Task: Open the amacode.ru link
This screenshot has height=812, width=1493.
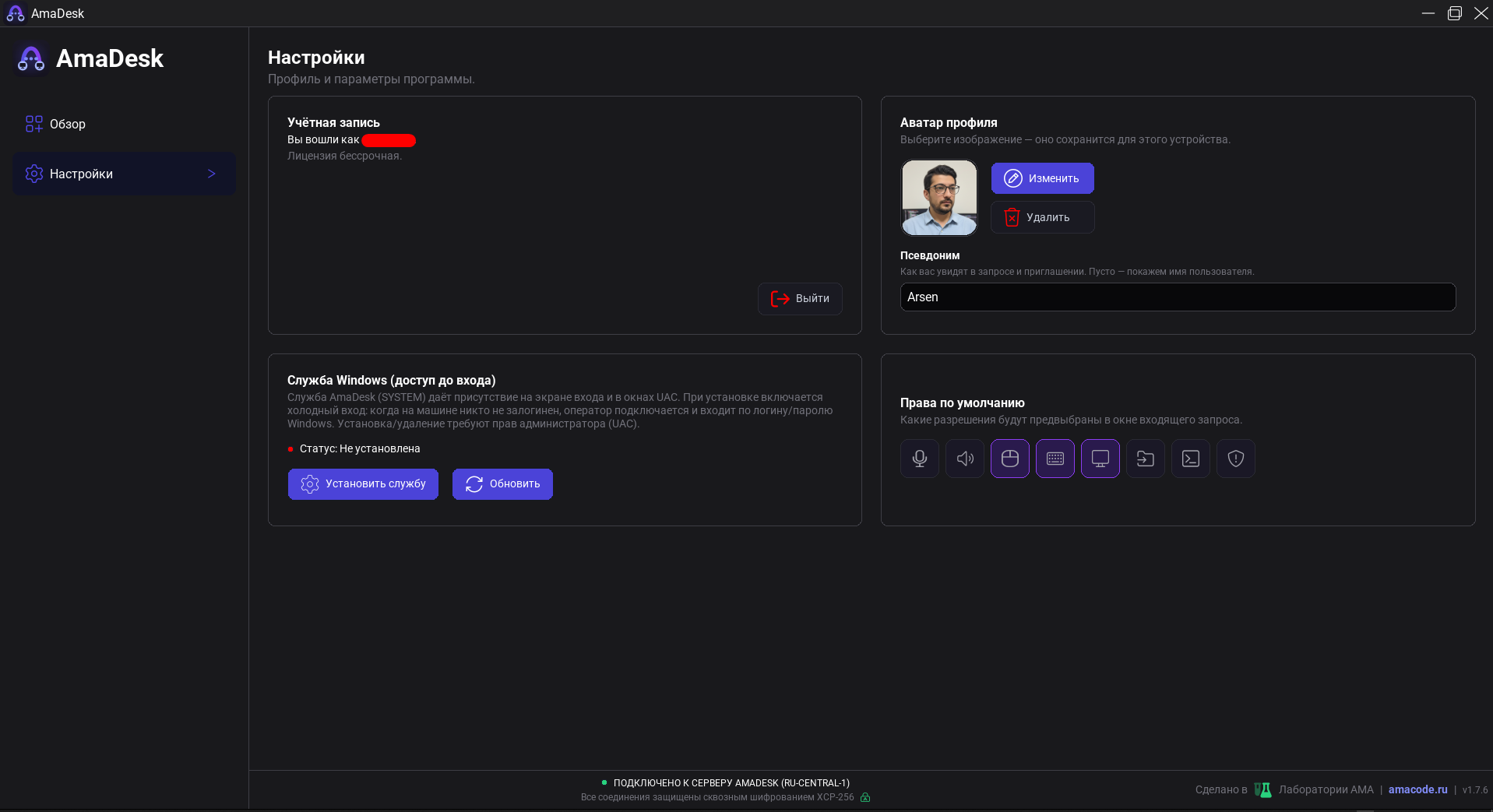Action: click(x=1417, y=789)
